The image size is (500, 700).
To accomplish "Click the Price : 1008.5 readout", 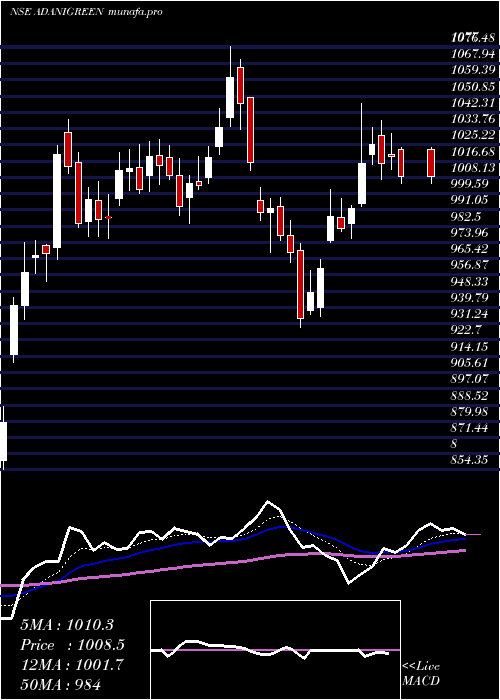I will point(72,645).
